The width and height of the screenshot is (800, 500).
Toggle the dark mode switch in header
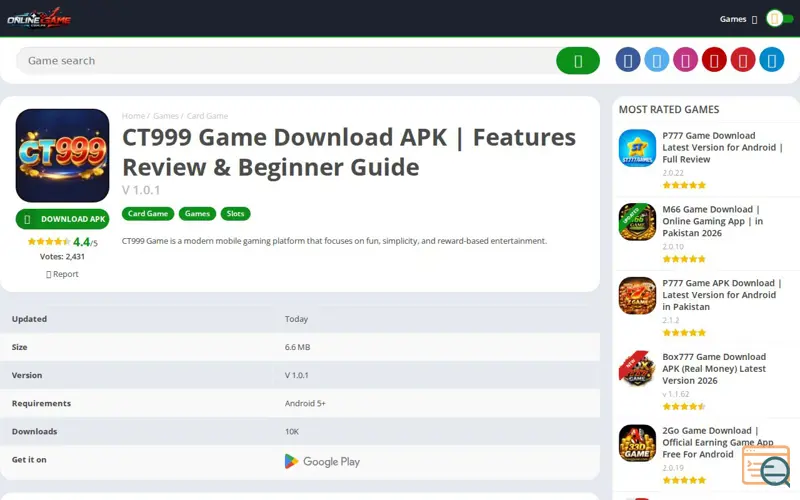click(x=780, y=19)
